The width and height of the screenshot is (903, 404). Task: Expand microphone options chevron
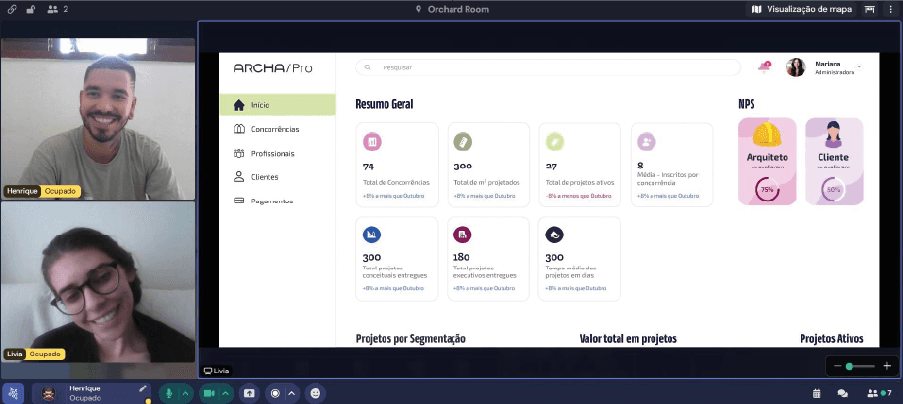point(185,394)
